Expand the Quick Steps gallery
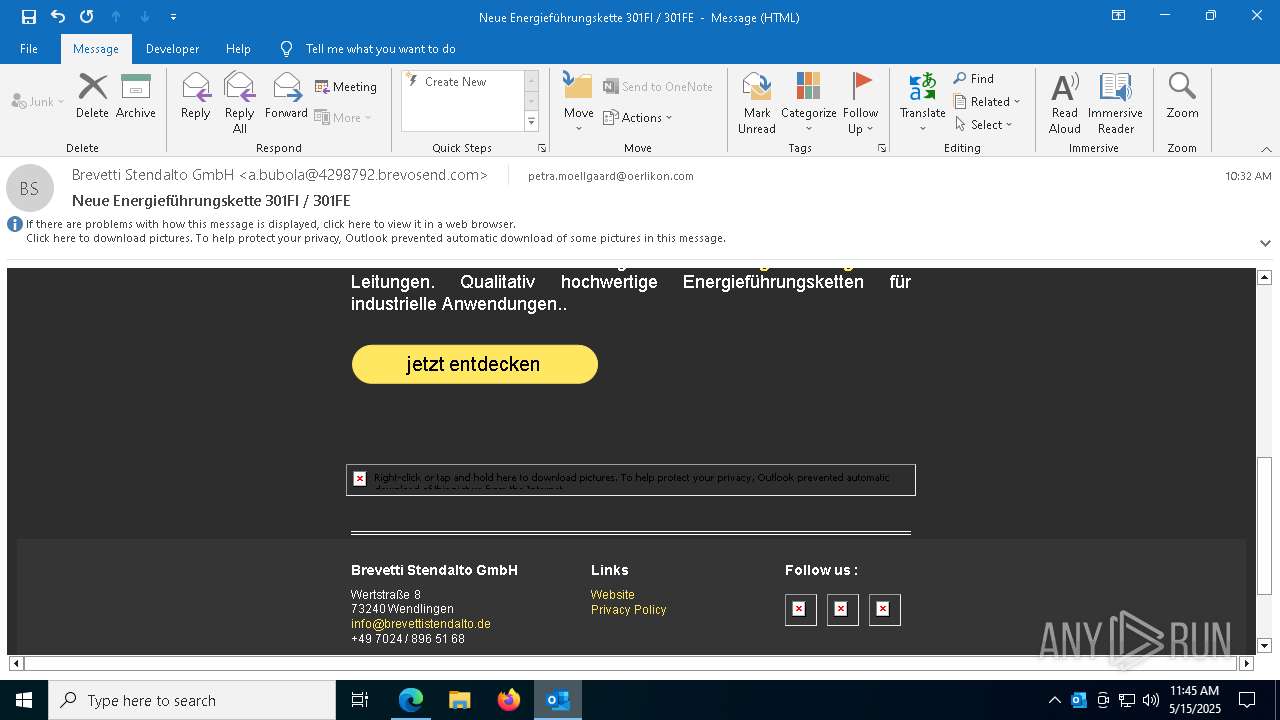The width and height of the screenshot is (1280, 720). tap(531, 122)
